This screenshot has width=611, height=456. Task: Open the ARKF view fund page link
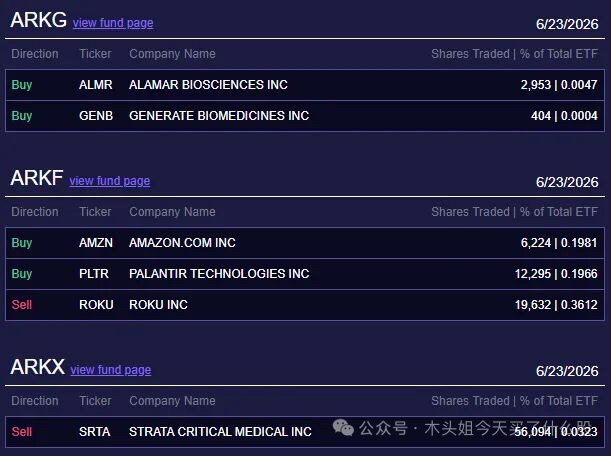[110, 181]
